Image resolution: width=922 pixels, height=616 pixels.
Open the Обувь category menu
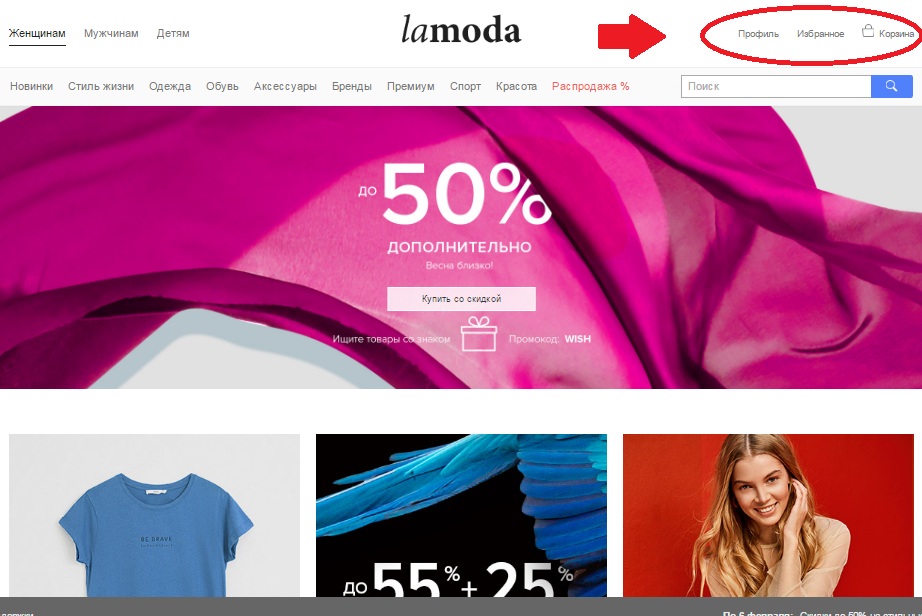point(222,86)
